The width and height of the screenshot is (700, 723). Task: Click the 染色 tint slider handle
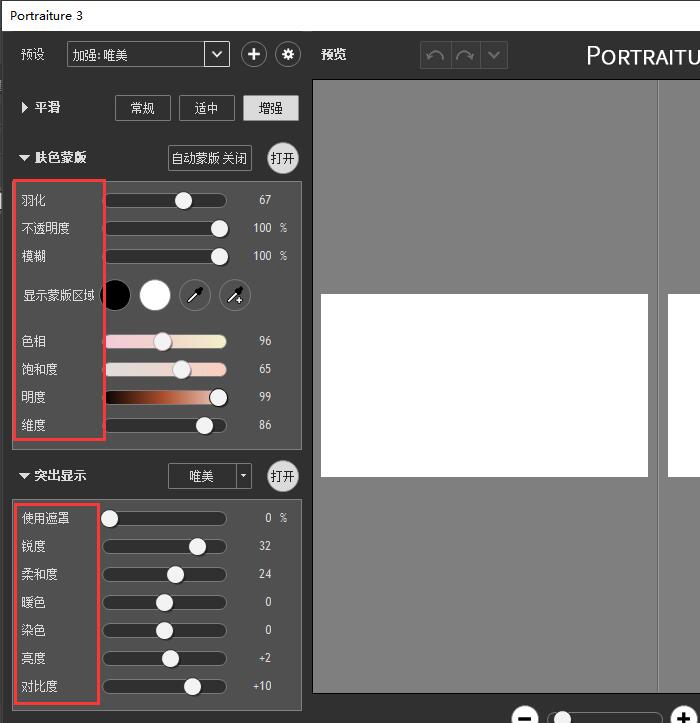(x=164, y=631)
